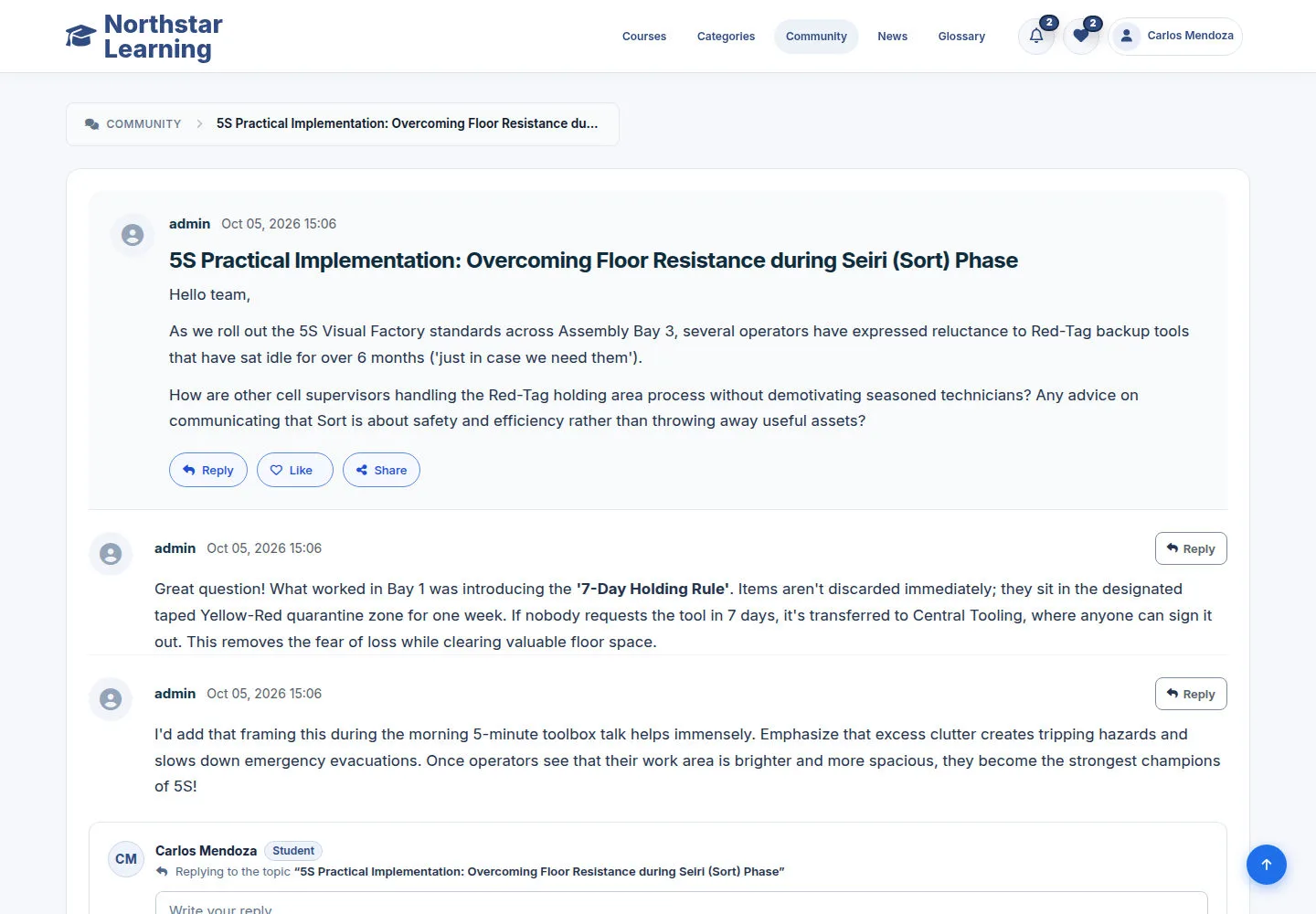
Task: Like the 5S topic post
Action: pyautogui.click(x=294, y=470)
